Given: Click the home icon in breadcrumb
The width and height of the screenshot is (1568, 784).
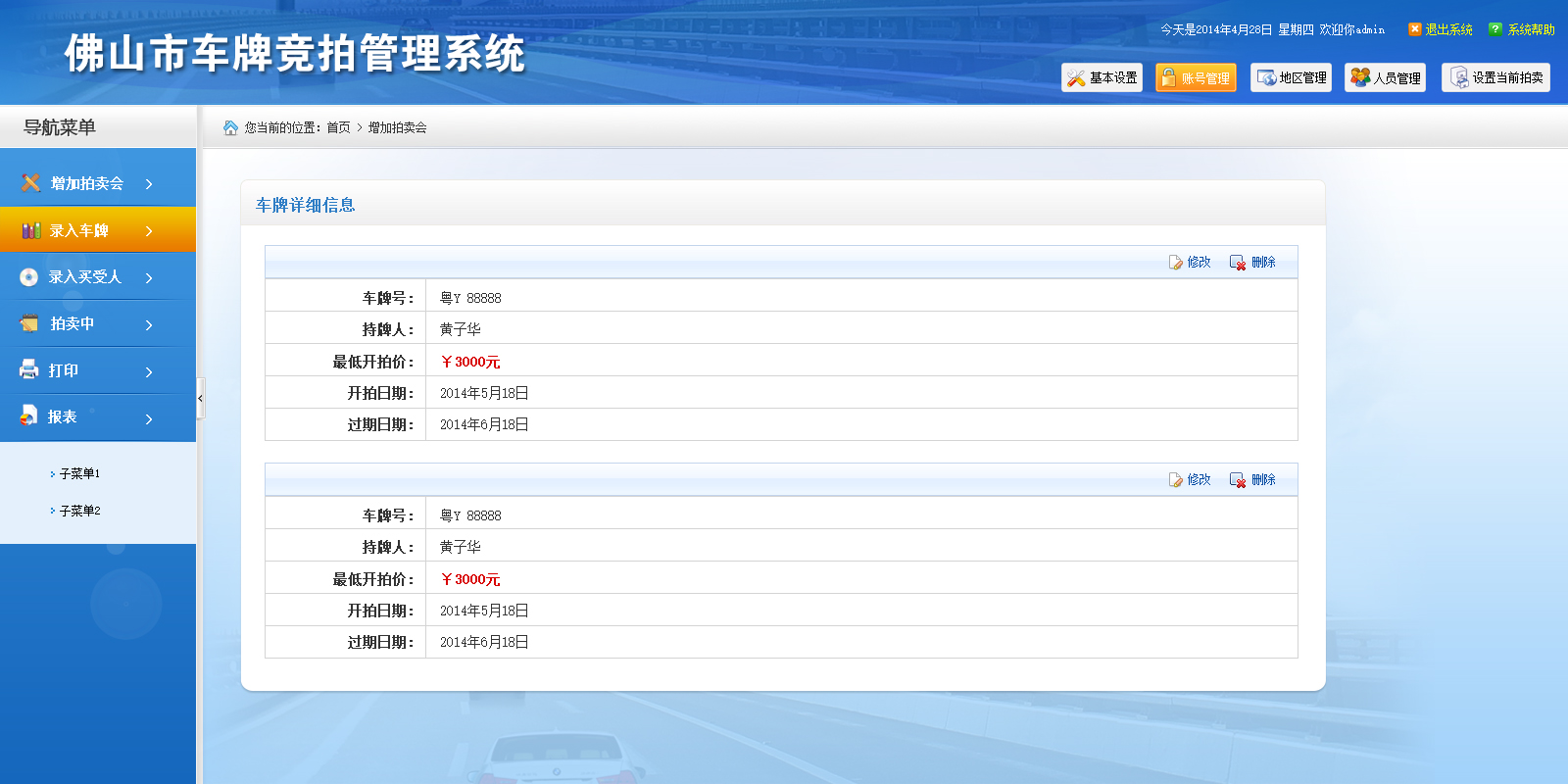Looking at the screenshot, I should [x=230, y=128].
